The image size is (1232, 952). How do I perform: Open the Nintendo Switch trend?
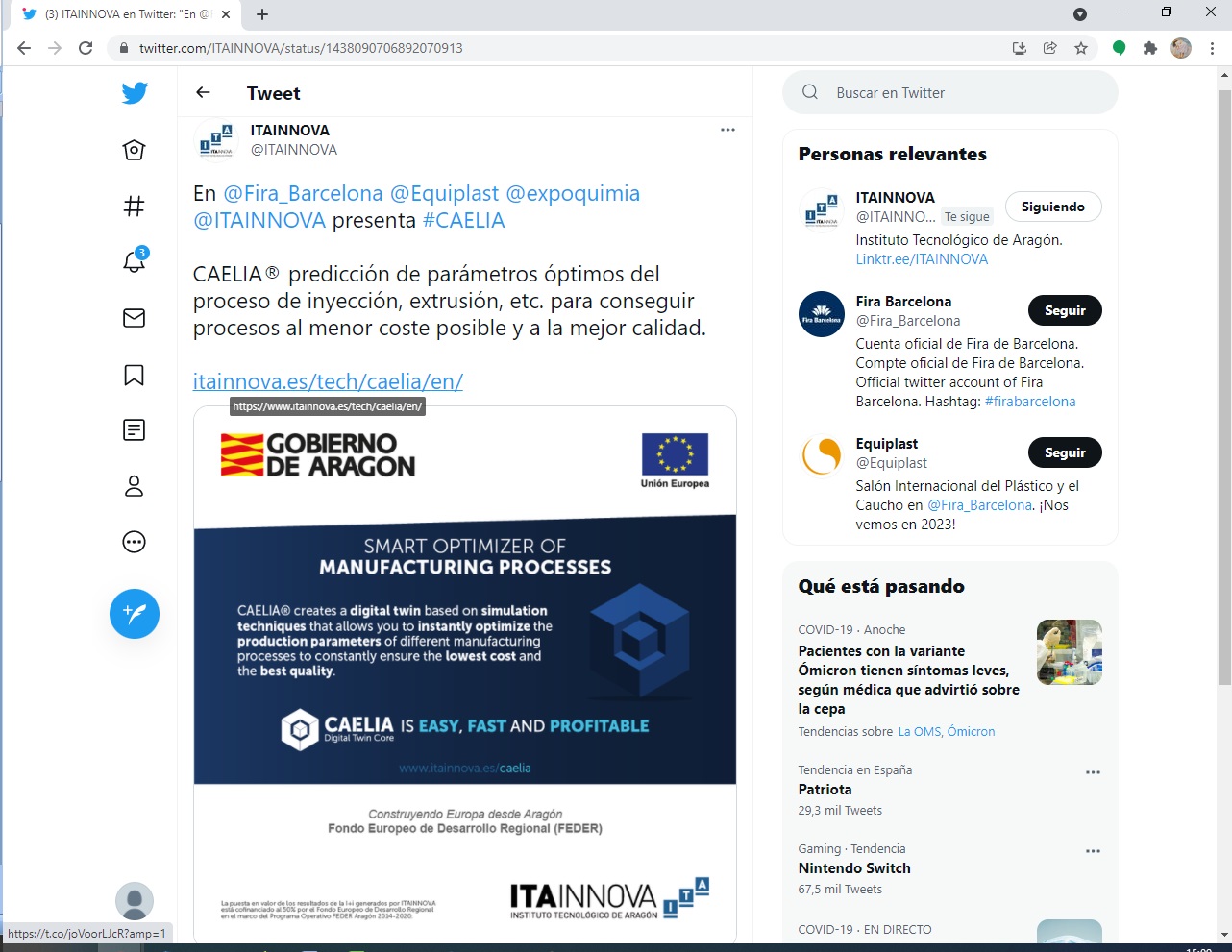[854, 868]
